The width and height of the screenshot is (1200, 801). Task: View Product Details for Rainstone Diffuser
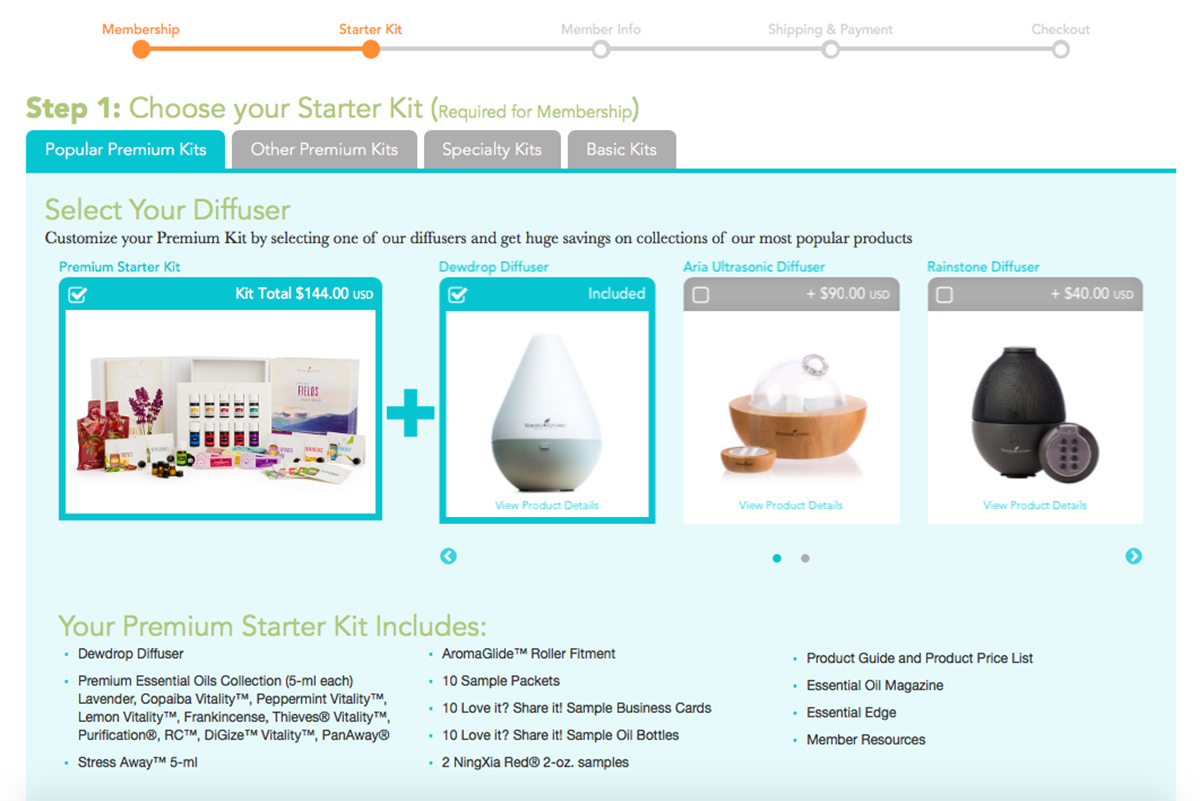pos(1035,505)
